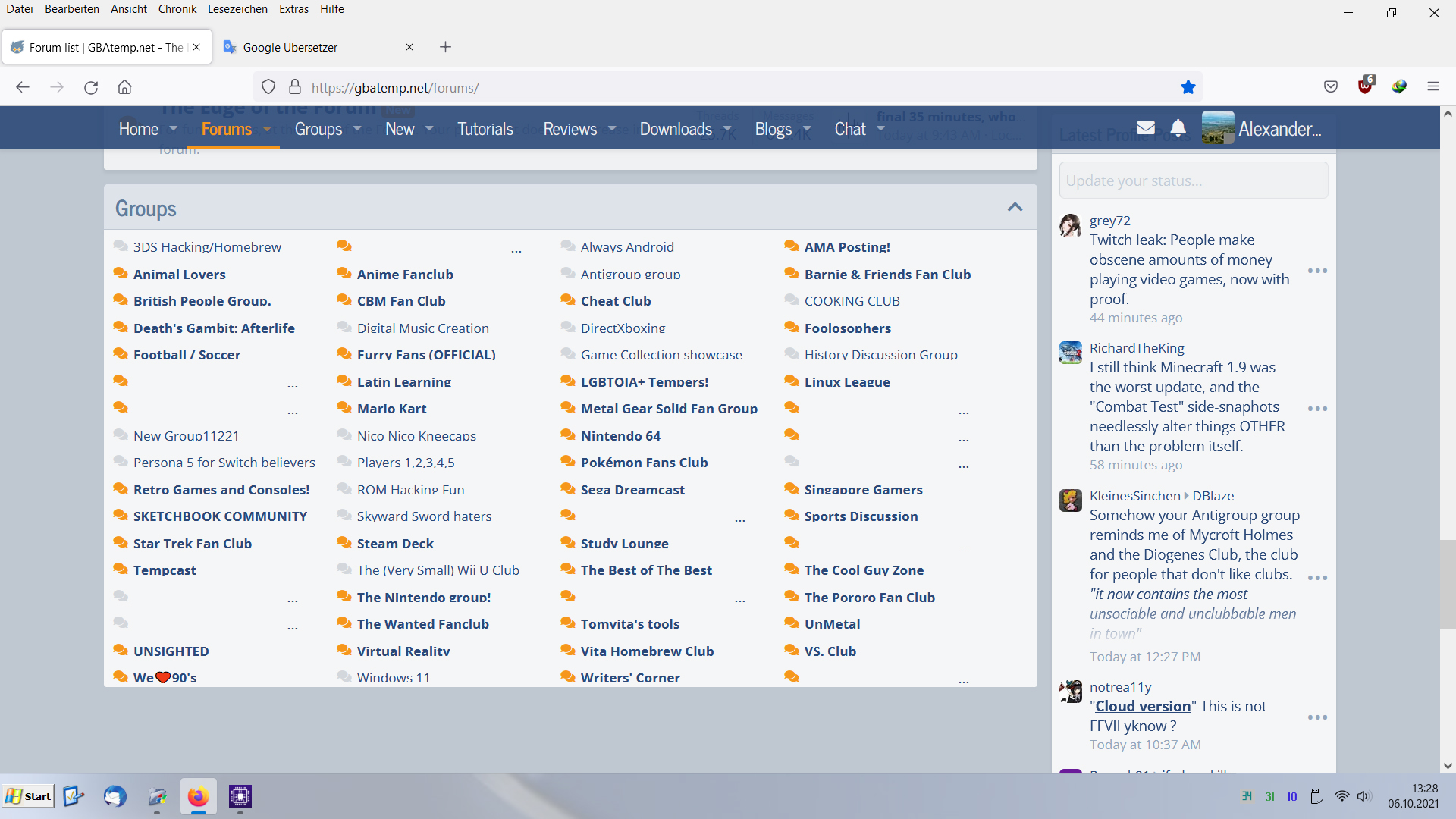Focus the browser address bar

728,87
